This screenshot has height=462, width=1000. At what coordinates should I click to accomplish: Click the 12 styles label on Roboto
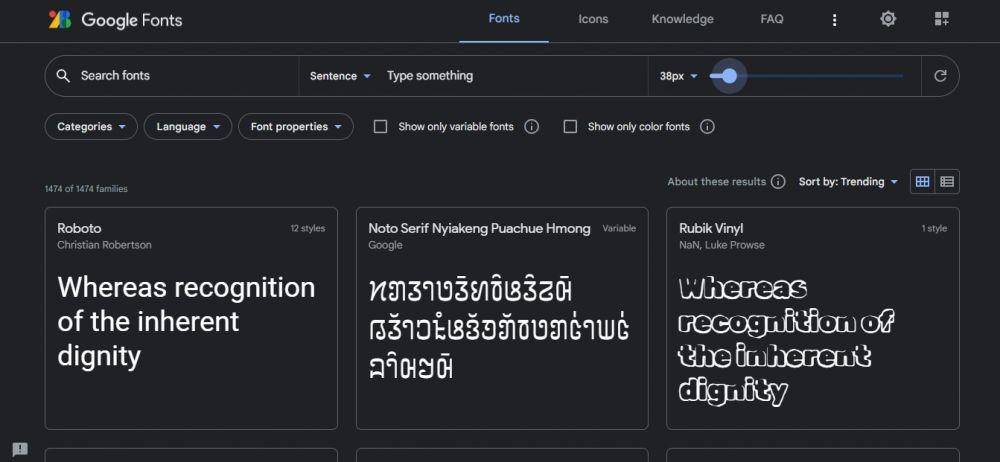point(307,228)
